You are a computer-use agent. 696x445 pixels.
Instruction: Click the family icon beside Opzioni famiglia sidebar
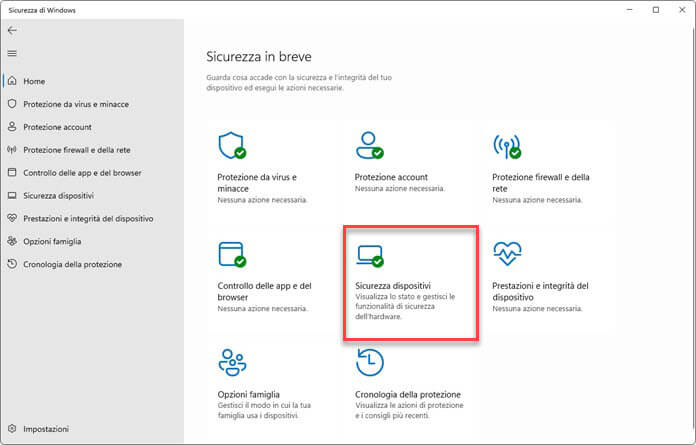point(12,241)
